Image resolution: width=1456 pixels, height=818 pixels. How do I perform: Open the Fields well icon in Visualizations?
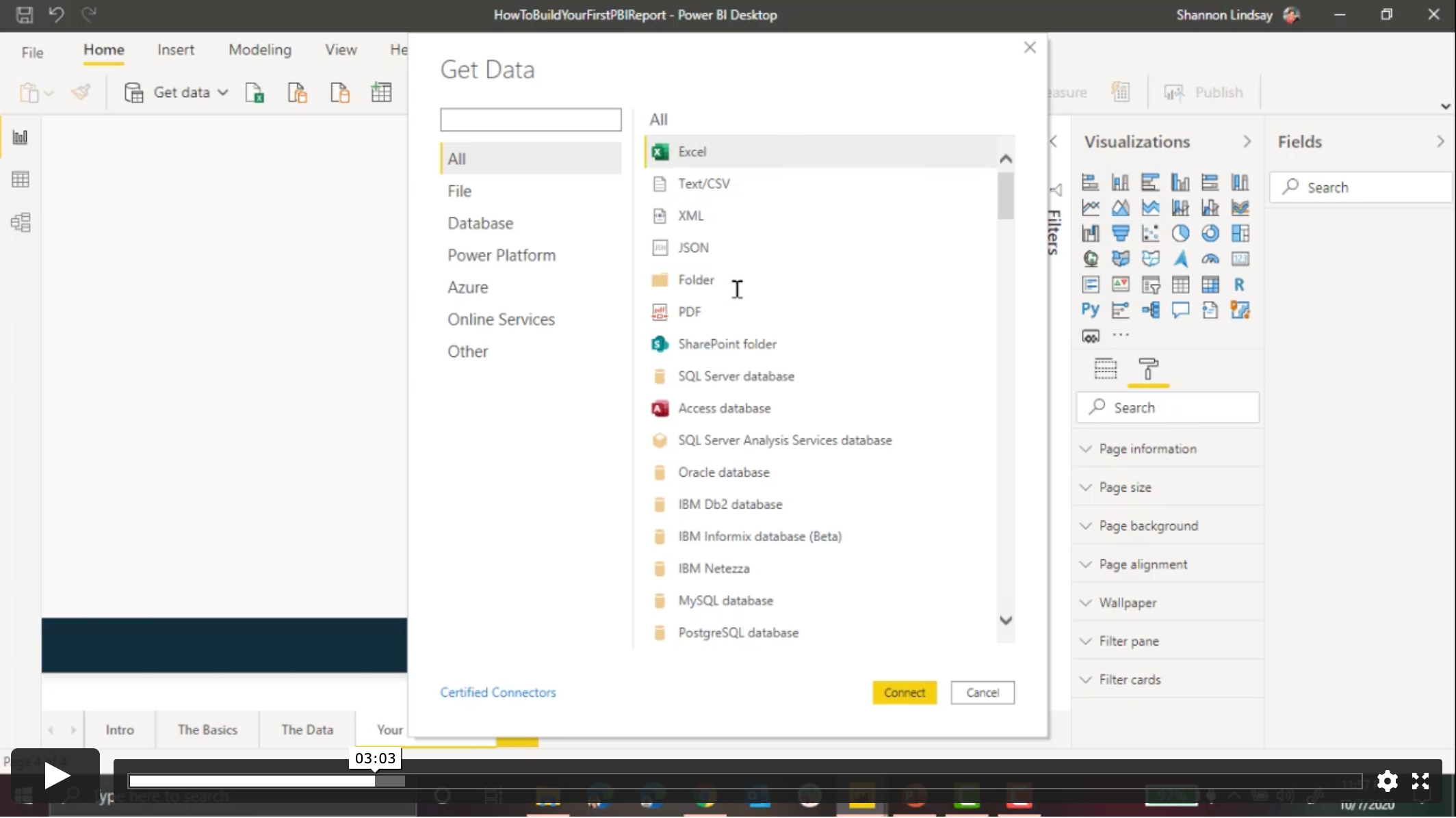pyautogui.click(x=1105, y=369)
